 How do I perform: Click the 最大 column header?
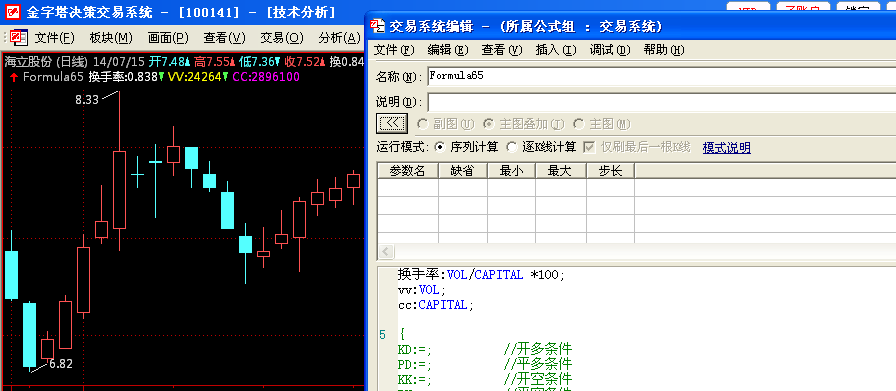click(561, 170)
